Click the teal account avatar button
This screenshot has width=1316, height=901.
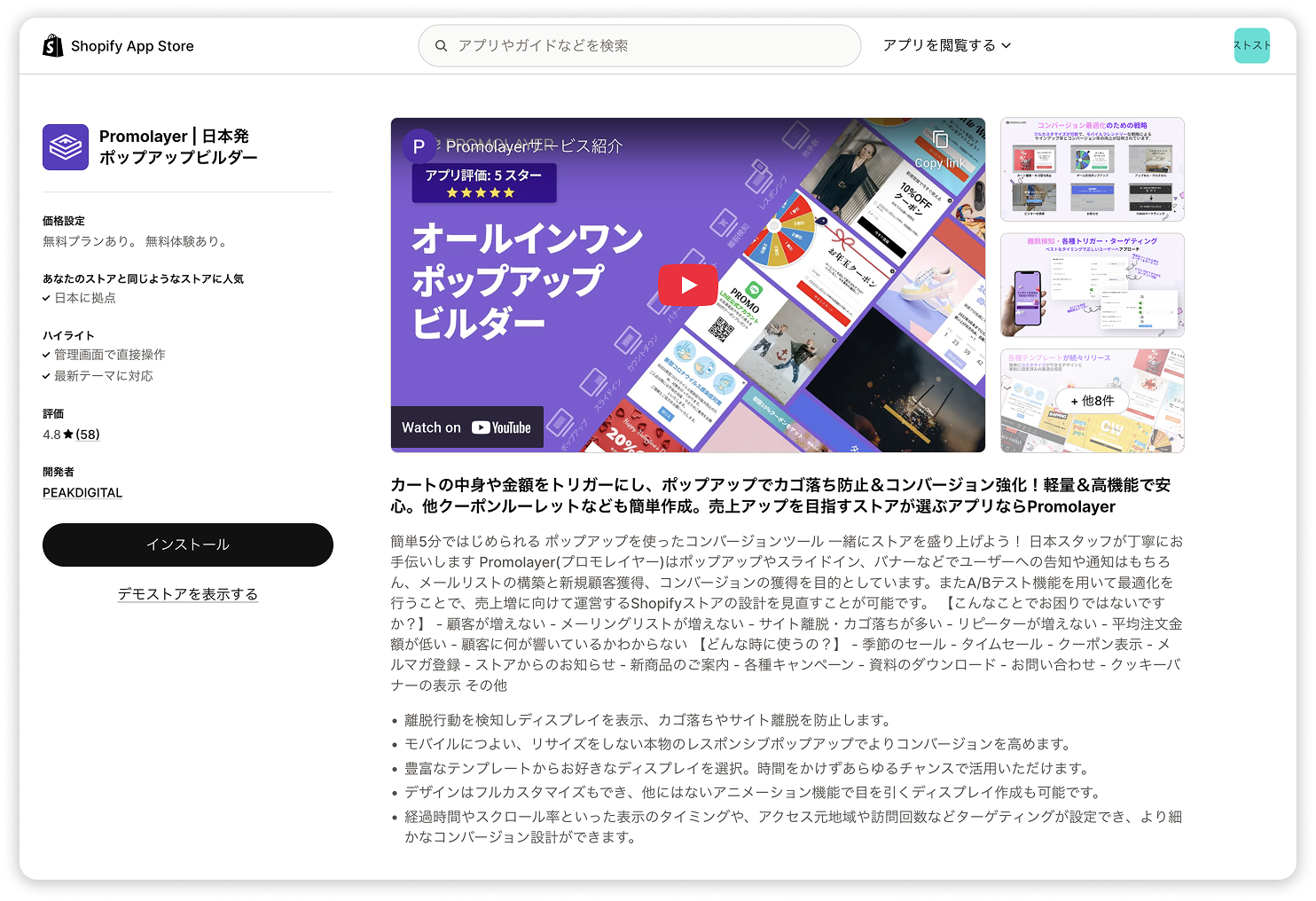(1251, 45)
